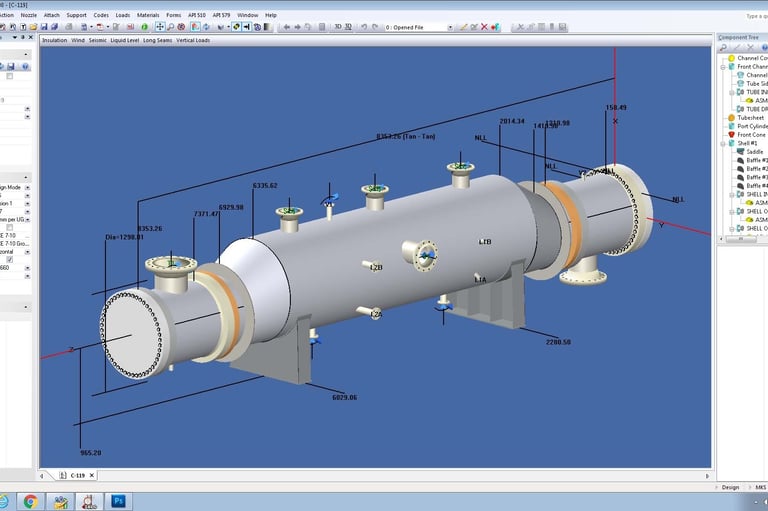Click the Long Seams button
Image resolution: width=768 pixels, height=511 pixels.
[157, 40]
